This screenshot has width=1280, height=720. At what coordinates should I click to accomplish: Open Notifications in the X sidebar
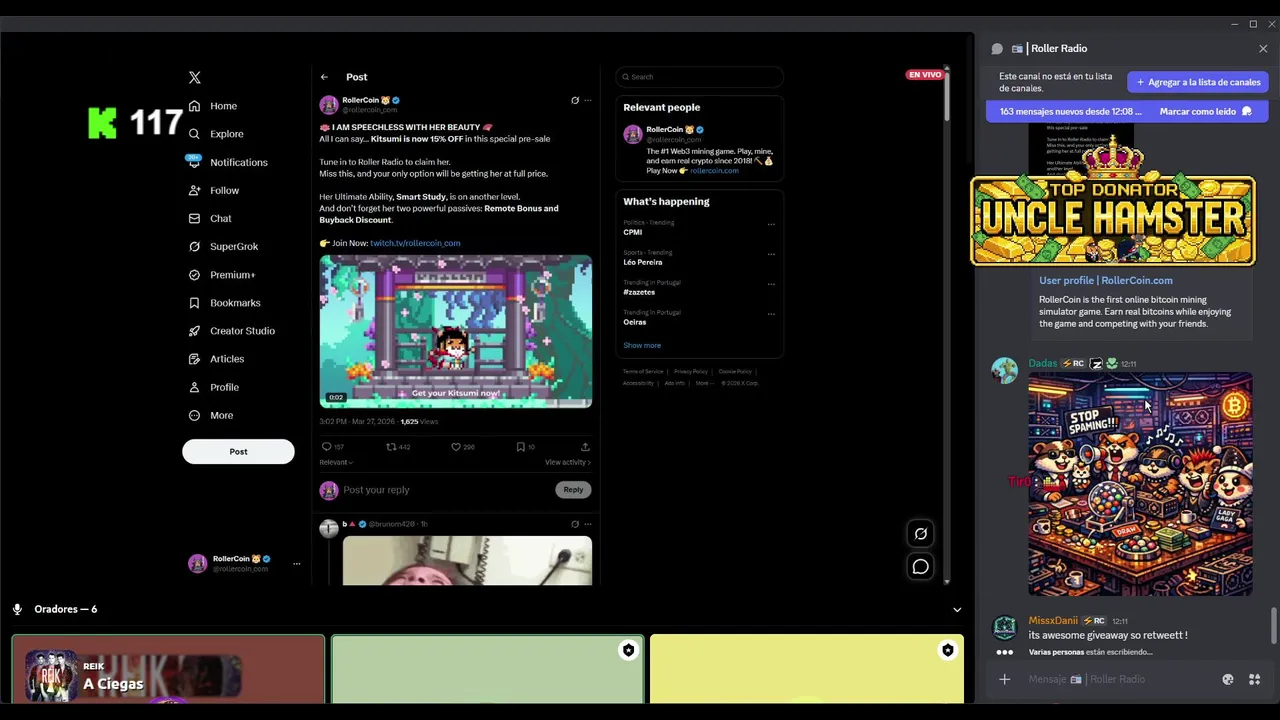228,162
